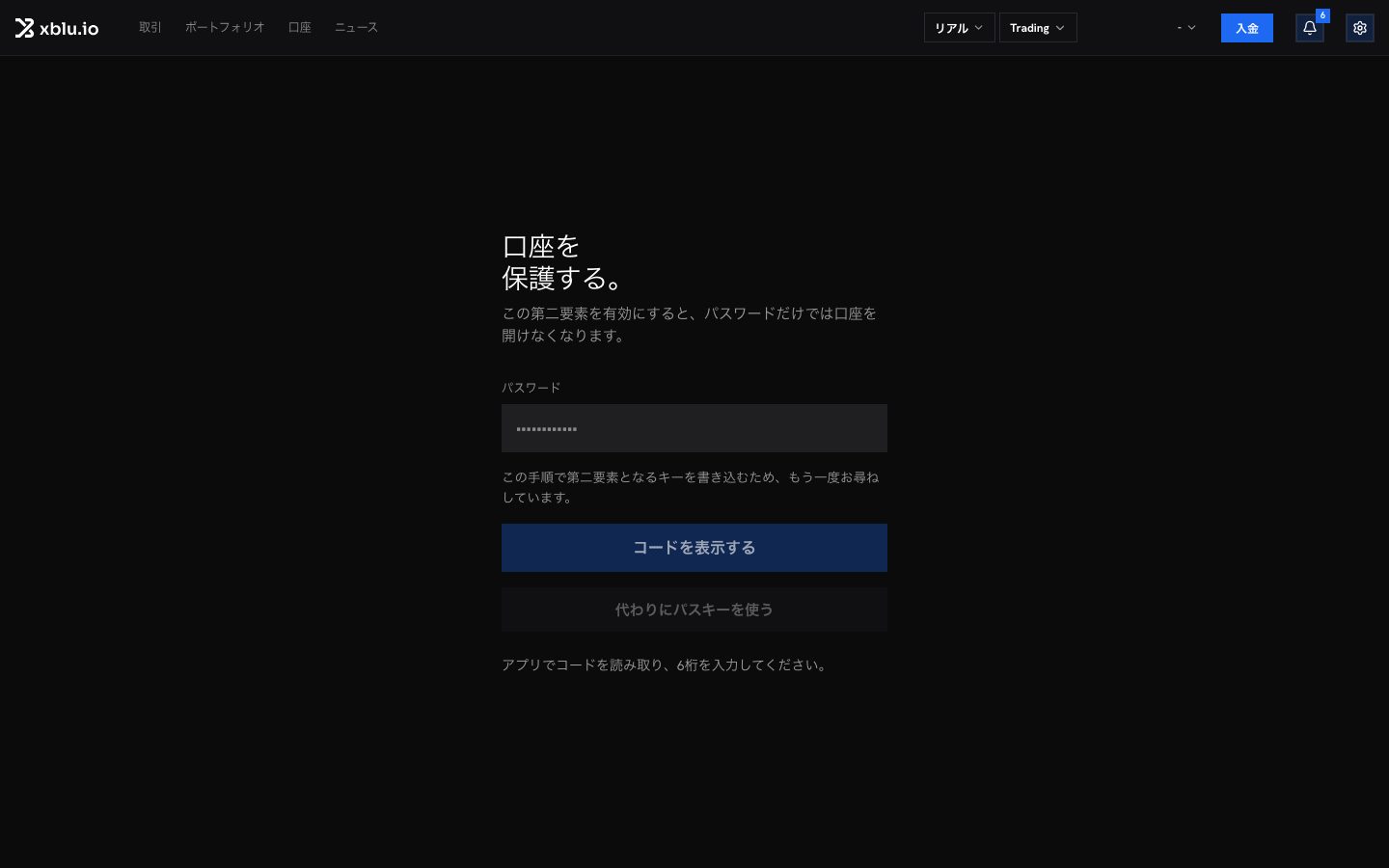Open the ニュース menu item
This screenshot has height=868, width=1389.
point(356,27)
